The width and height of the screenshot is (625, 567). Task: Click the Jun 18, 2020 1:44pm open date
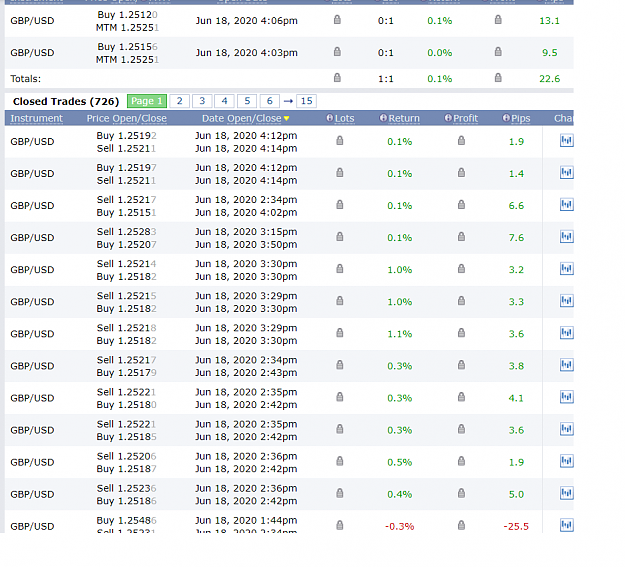point(246,520)
